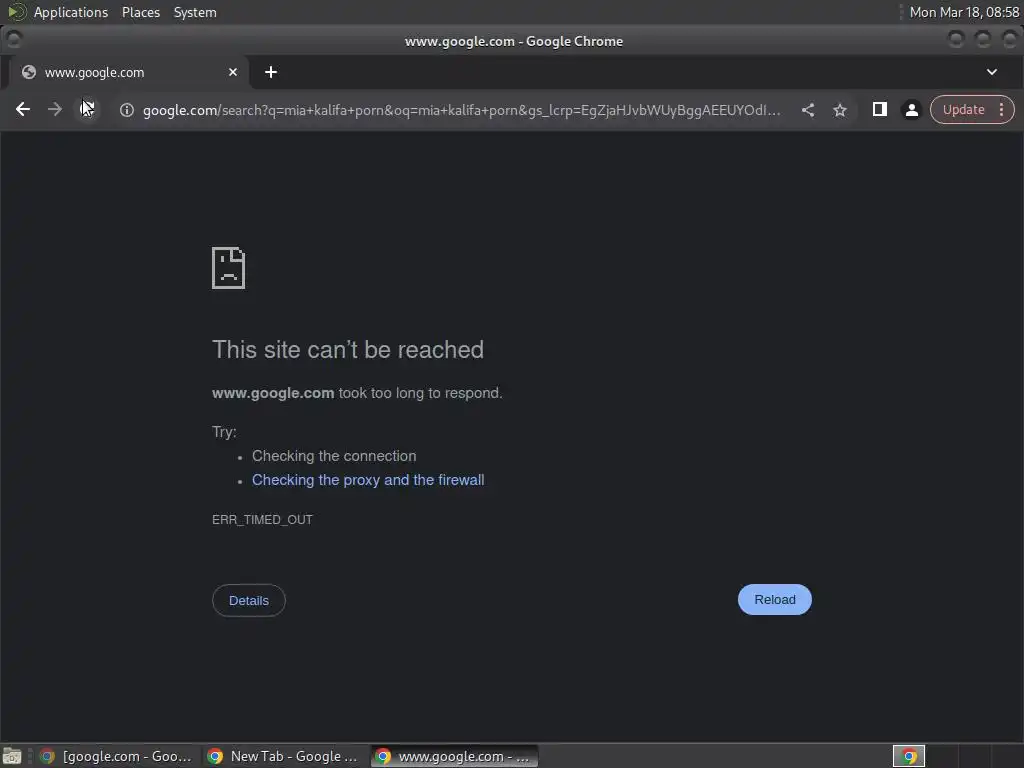Expand the tab search dropdown chevron
Viewport: 1024px width, 768px height.
click(x=991, y=72)
